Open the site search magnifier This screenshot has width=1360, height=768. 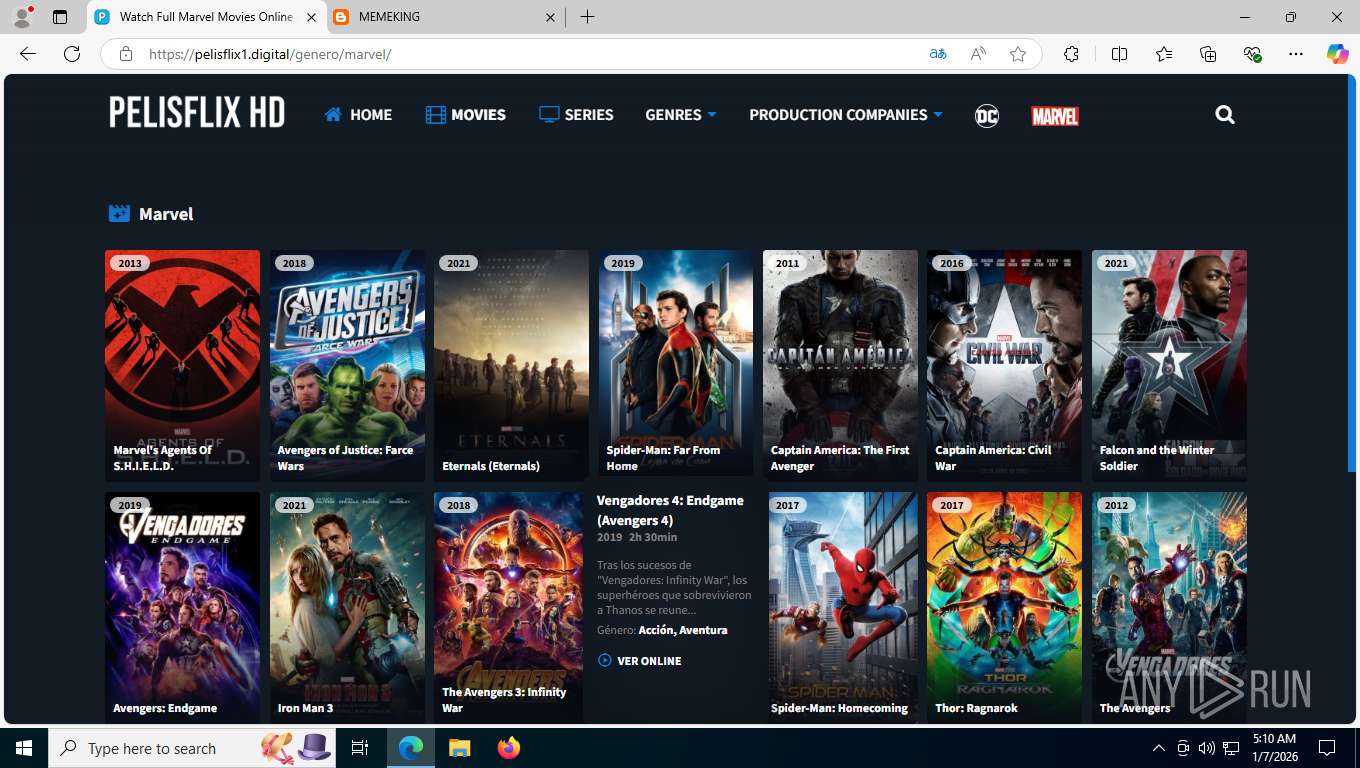(x=1225, y=115)
